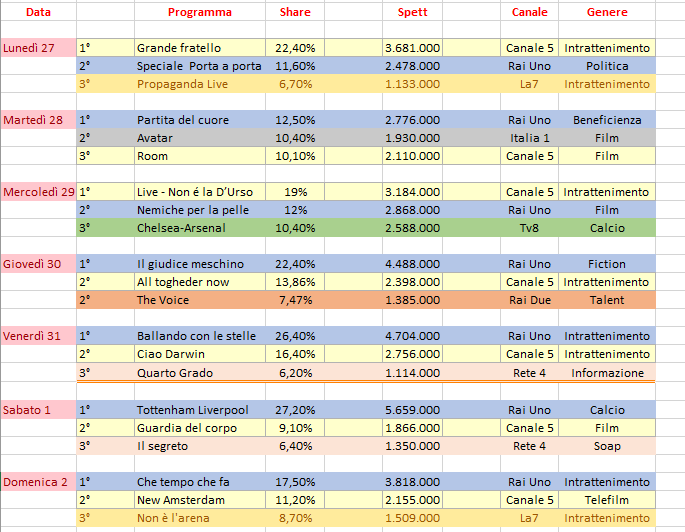The height and width of the screenshot is (532, 685).
Task: Click the Domenica 2 date cell
Action: [x=38, y=482]
